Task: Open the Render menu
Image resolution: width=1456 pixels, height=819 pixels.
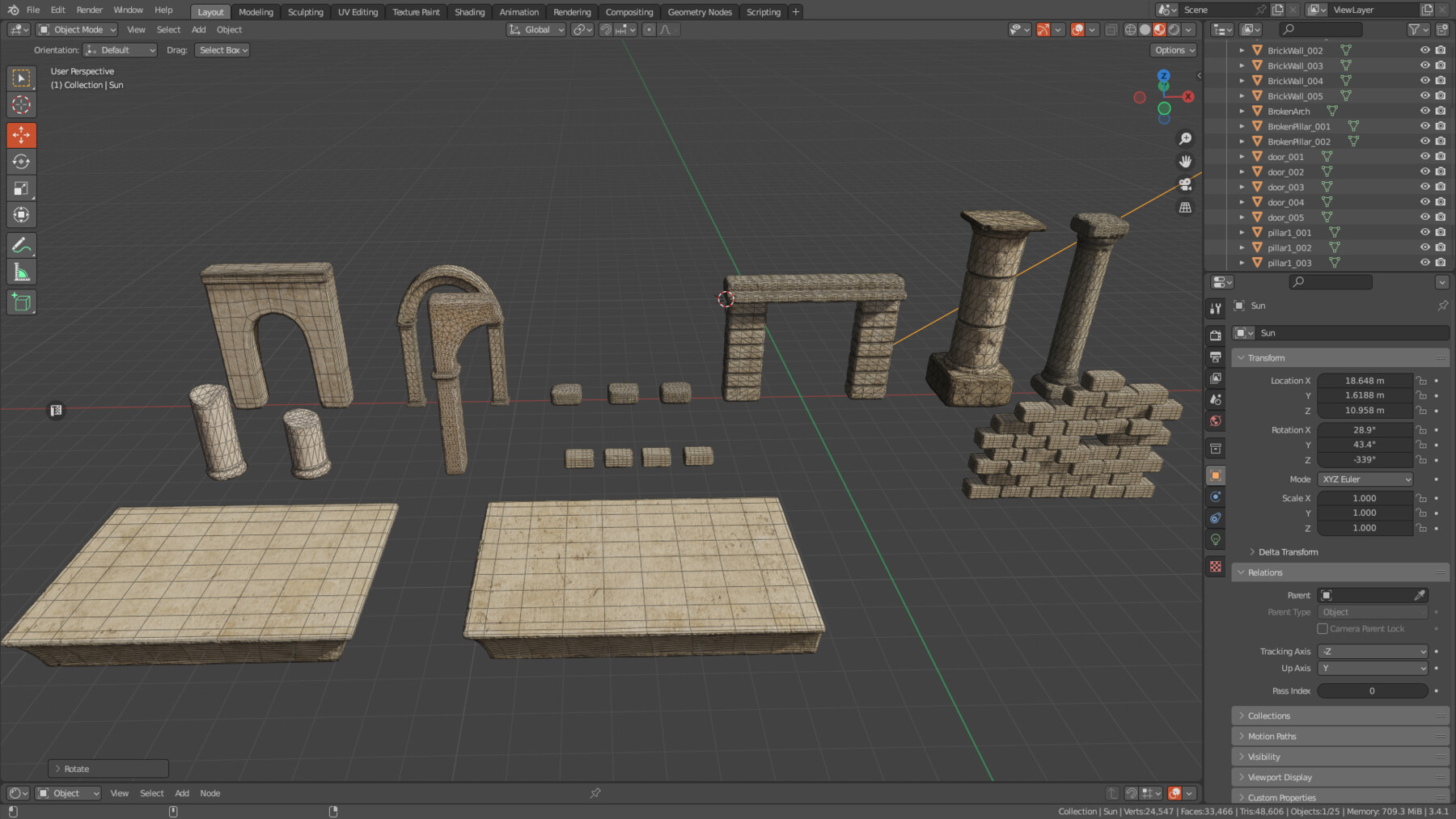Action: (89, 10)
